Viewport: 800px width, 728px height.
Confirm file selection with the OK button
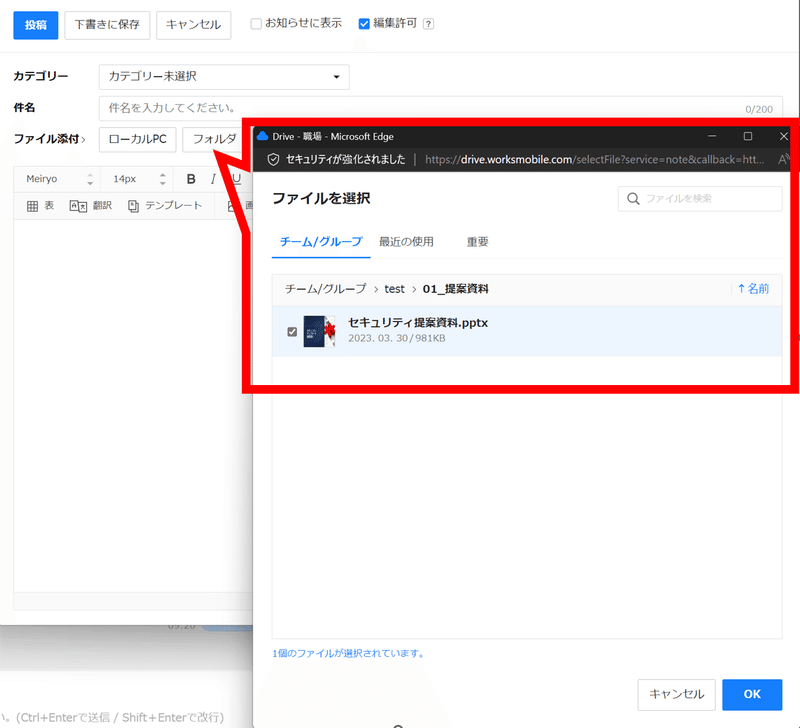pos(752,695)
